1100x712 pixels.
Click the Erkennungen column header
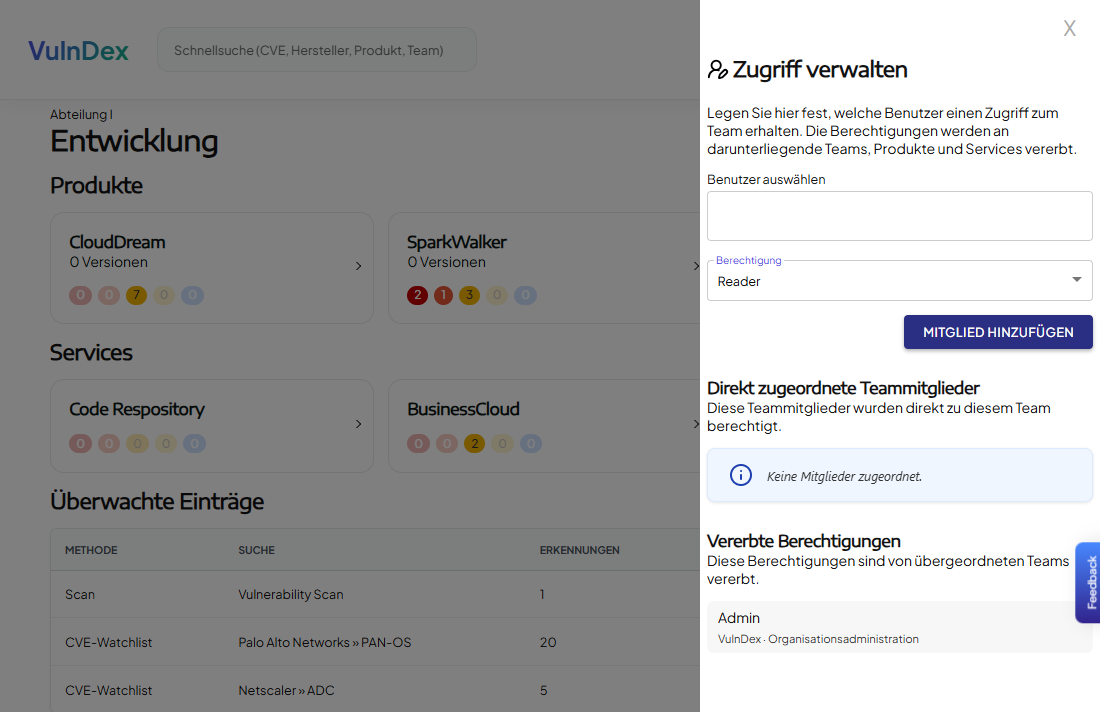[579, 550]
